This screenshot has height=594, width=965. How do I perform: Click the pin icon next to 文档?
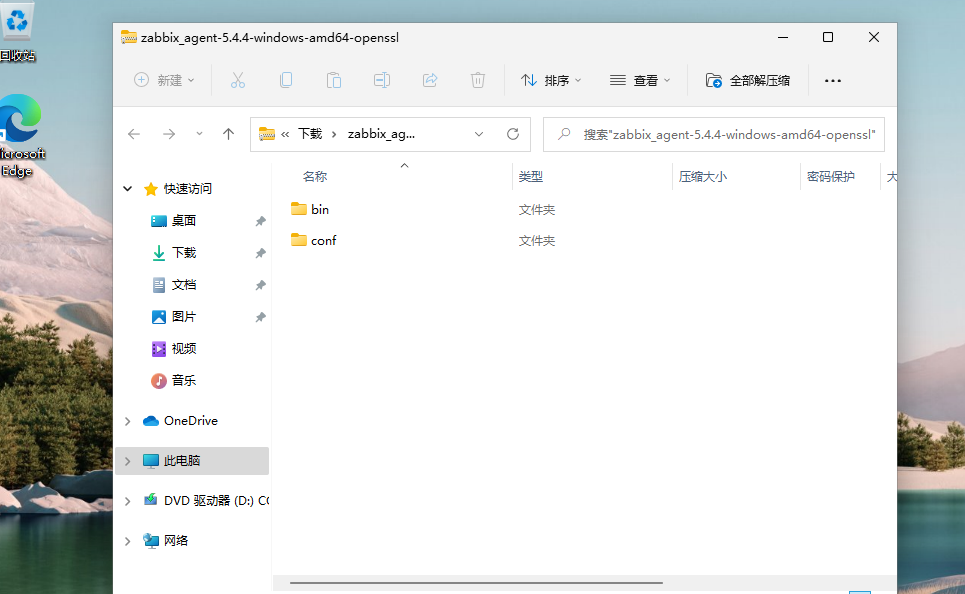pyautogui.click(x=260, y=285)
